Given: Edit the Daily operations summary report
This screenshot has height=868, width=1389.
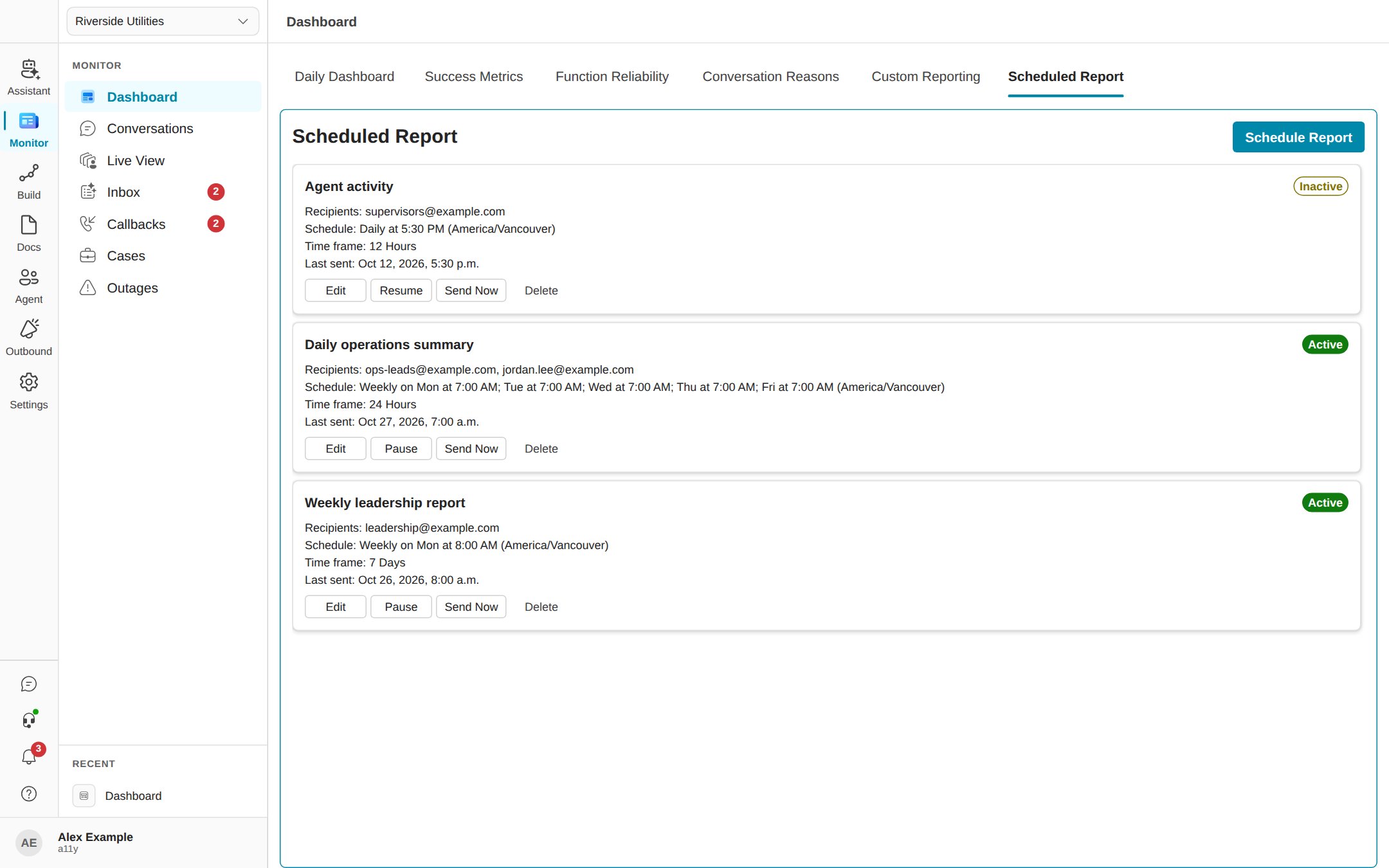Looking at the screenshot, I should coord(335,449).
